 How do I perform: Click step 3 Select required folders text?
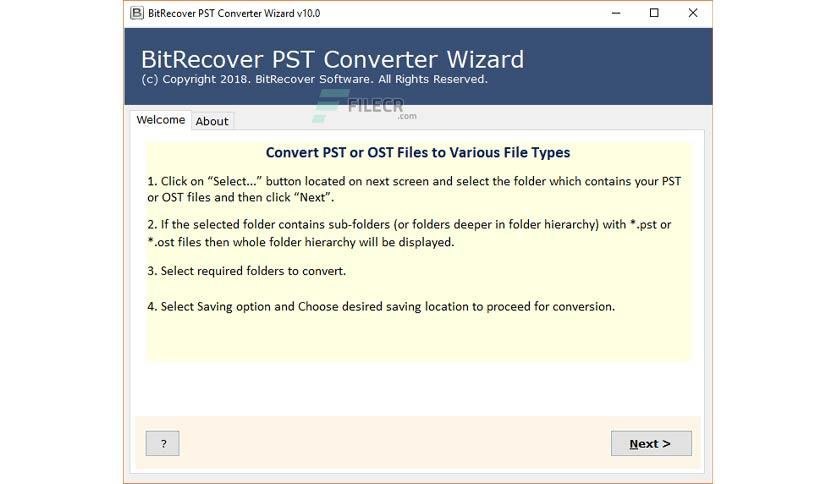pyautogui.click(x=246, y=271)
